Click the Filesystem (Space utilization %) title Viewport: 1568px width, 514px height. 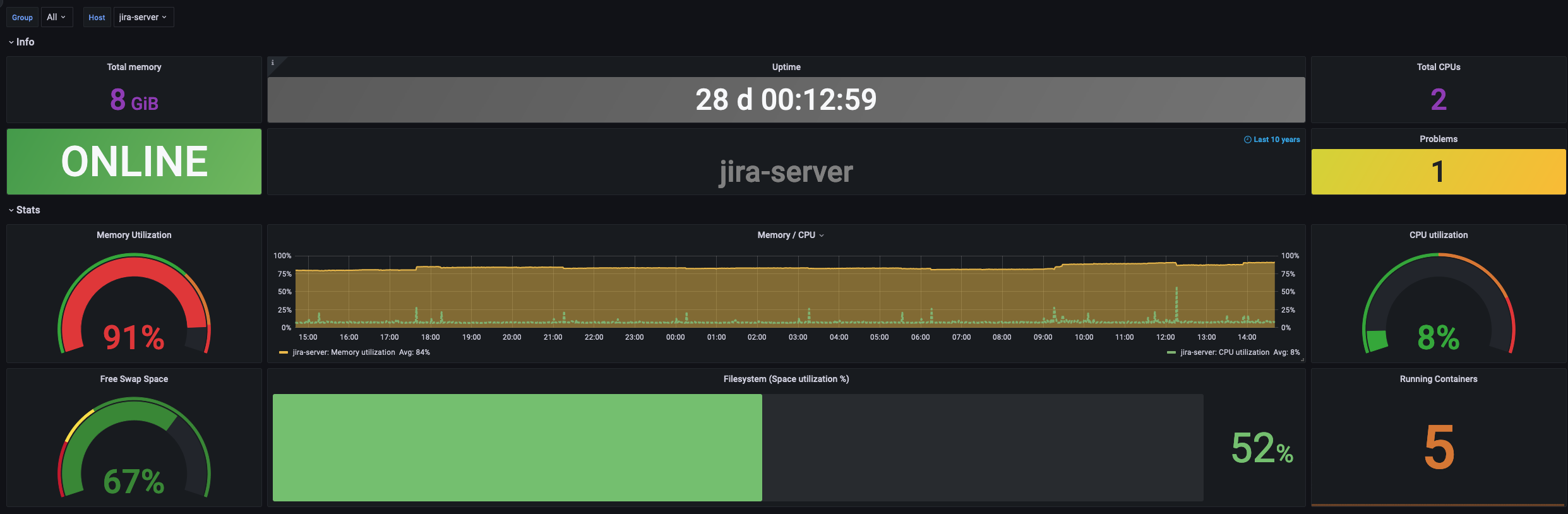pos(786,379)
